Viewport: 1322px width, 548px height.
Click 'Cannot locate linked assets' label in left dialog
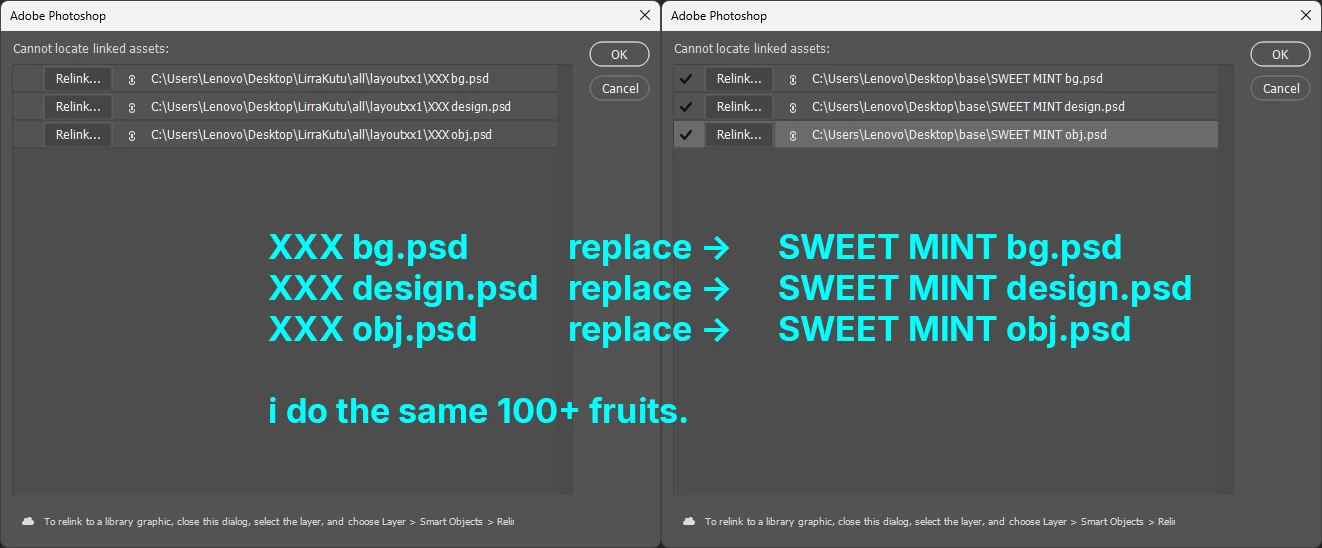tap(91, 48)
